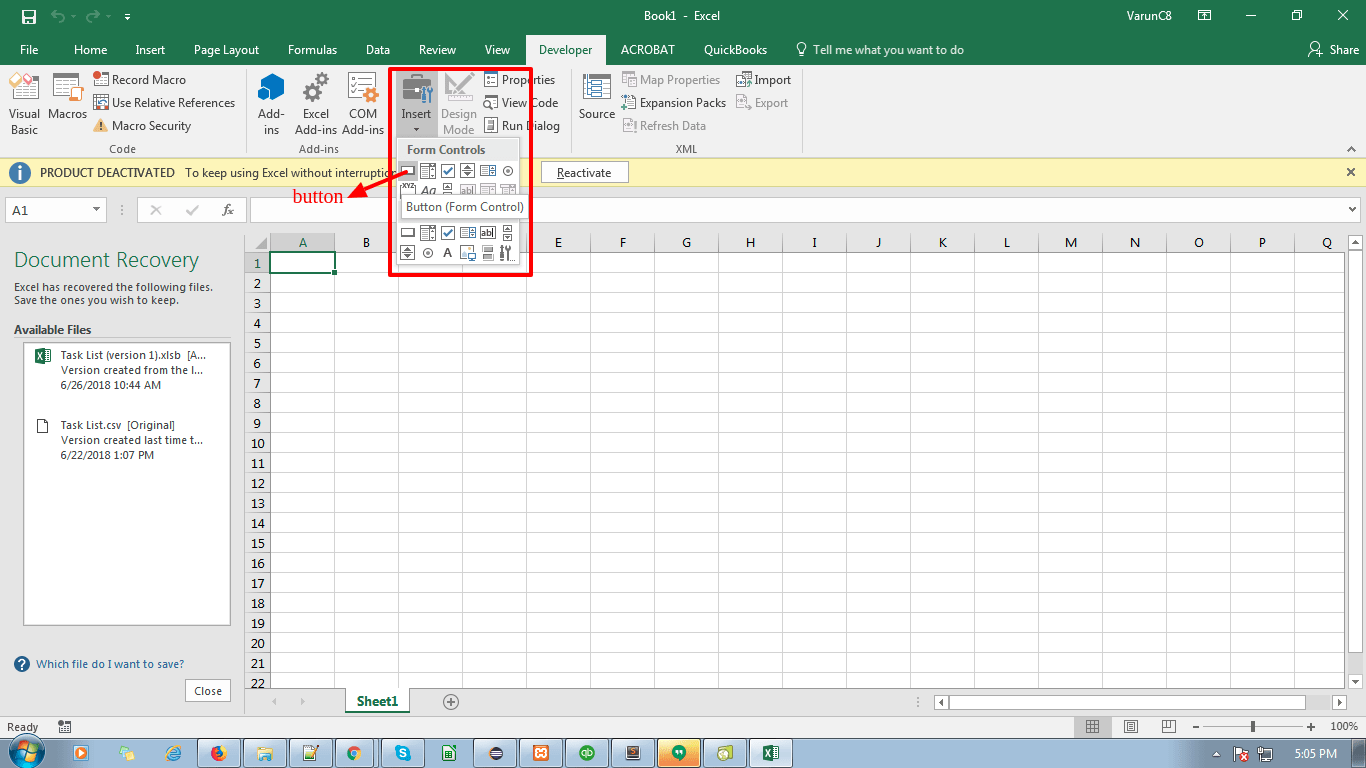The image size is (1366, 768).
Task: Open the Visual Basic editor
Action: pos(24,104)
